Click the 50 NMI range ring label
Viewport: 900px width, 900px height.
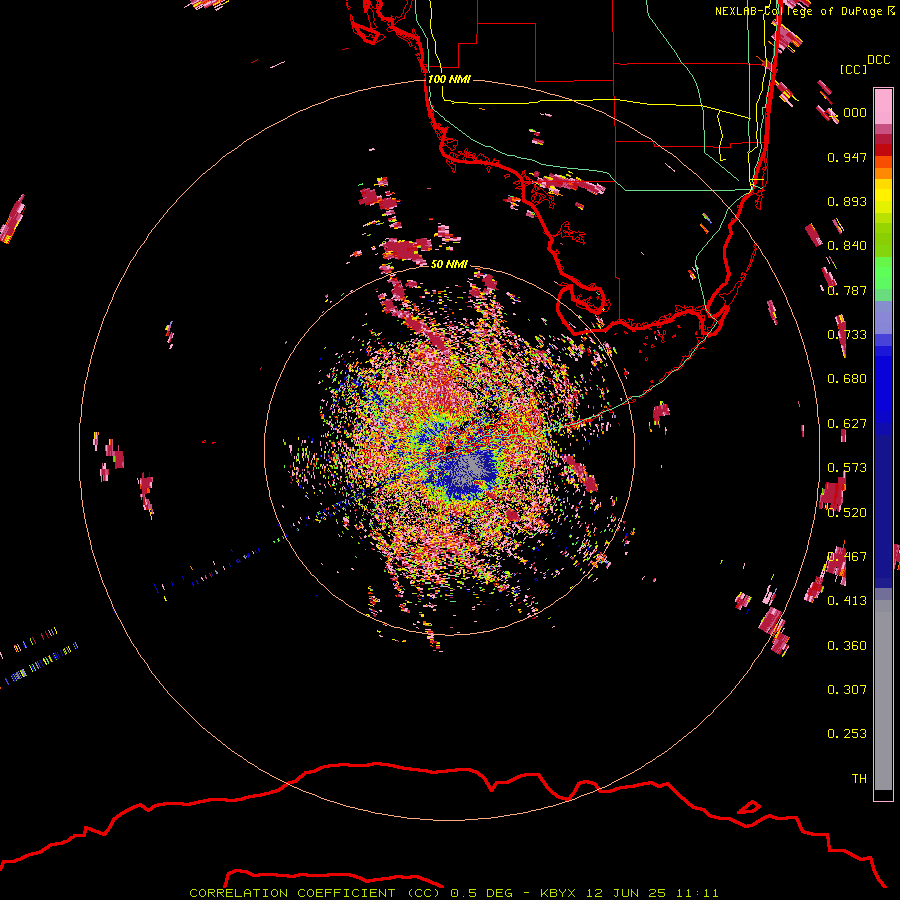449,264
